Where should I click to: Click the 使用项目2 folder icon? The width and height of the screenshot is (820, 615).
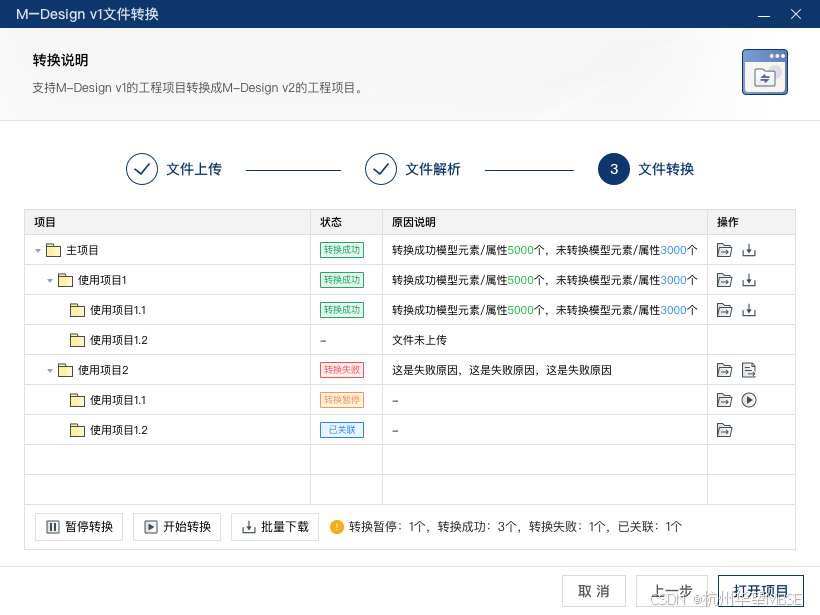(65, 370)
